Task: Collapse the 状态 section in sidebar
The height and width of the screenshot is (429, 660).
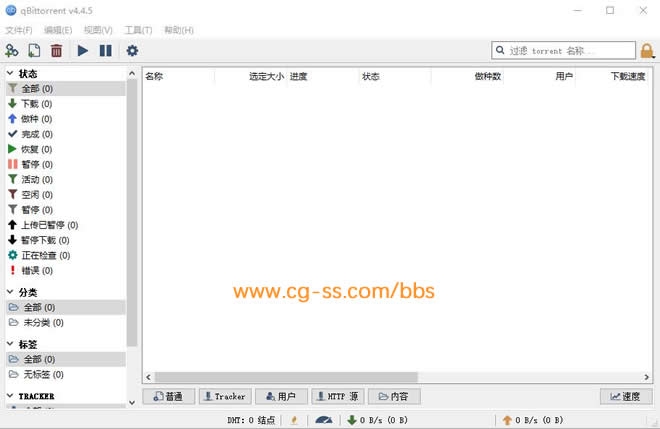Action: pyautogui.click(x=11, y=74)
